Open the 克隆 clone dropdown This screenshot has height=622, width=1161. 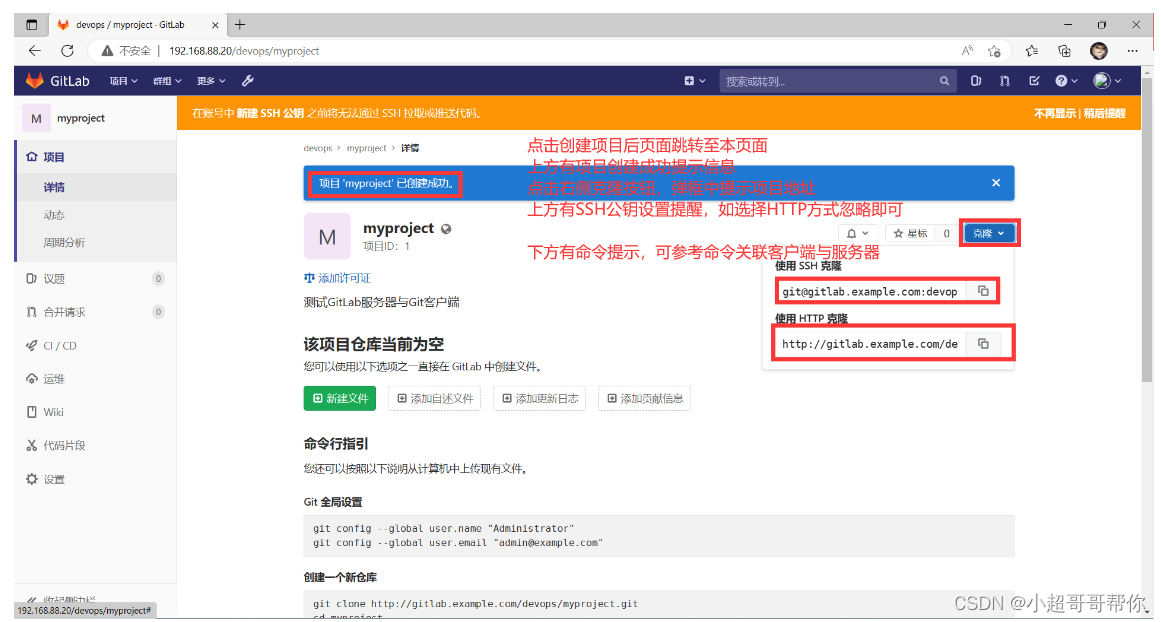click(x=990, y=232)
